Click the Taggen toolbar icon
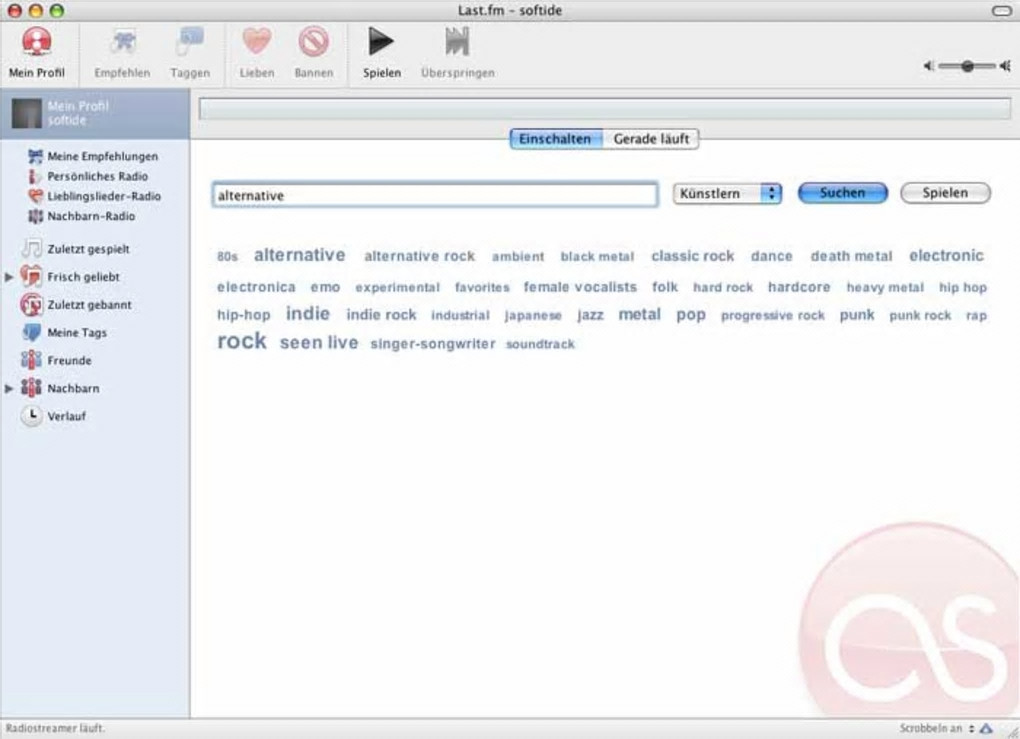The height and width of the screenshot is (739, 1020). coord(190,42)
